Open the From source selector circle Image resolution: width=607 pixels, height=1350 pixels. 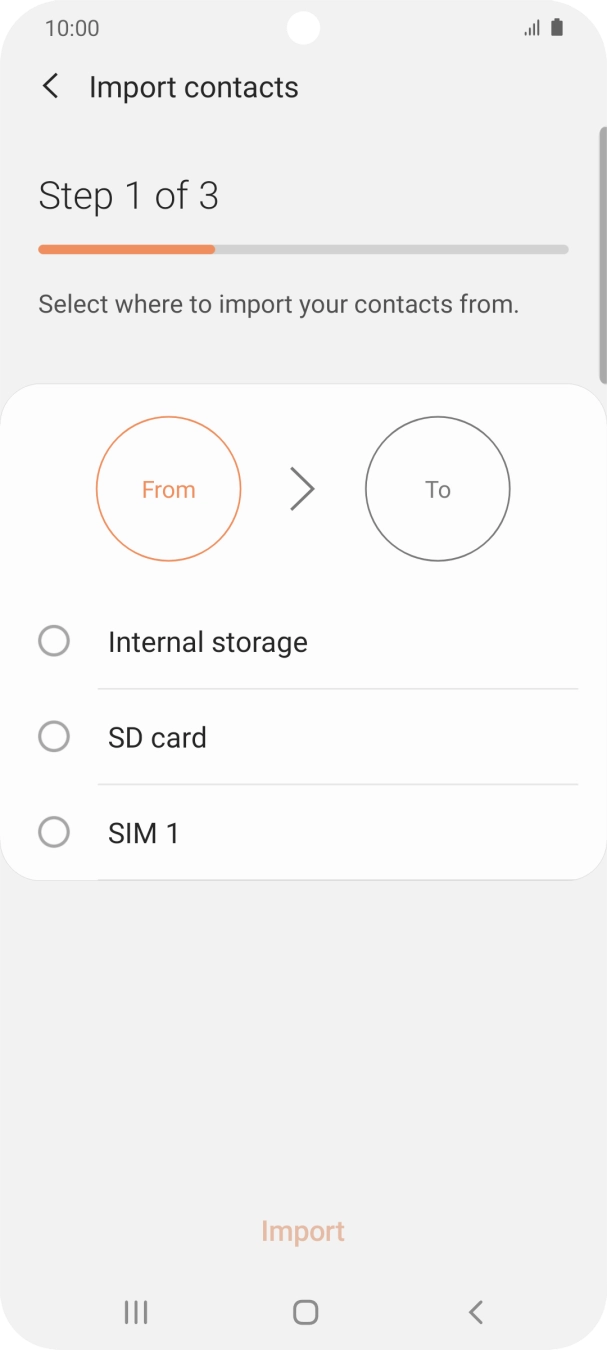pos(168,489)
